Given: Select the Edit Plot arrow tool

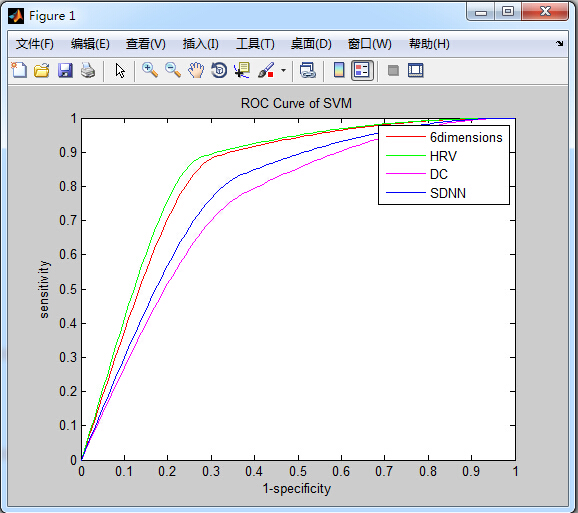Looking at the screenshot, I should (120, 70).
